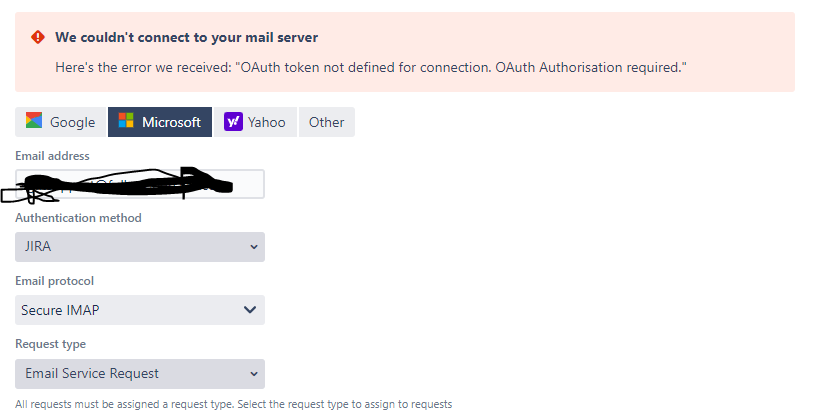The image size is (818, 416).
Task: Choose the Other mail provider tab
Action: click(x=327, y=122)
